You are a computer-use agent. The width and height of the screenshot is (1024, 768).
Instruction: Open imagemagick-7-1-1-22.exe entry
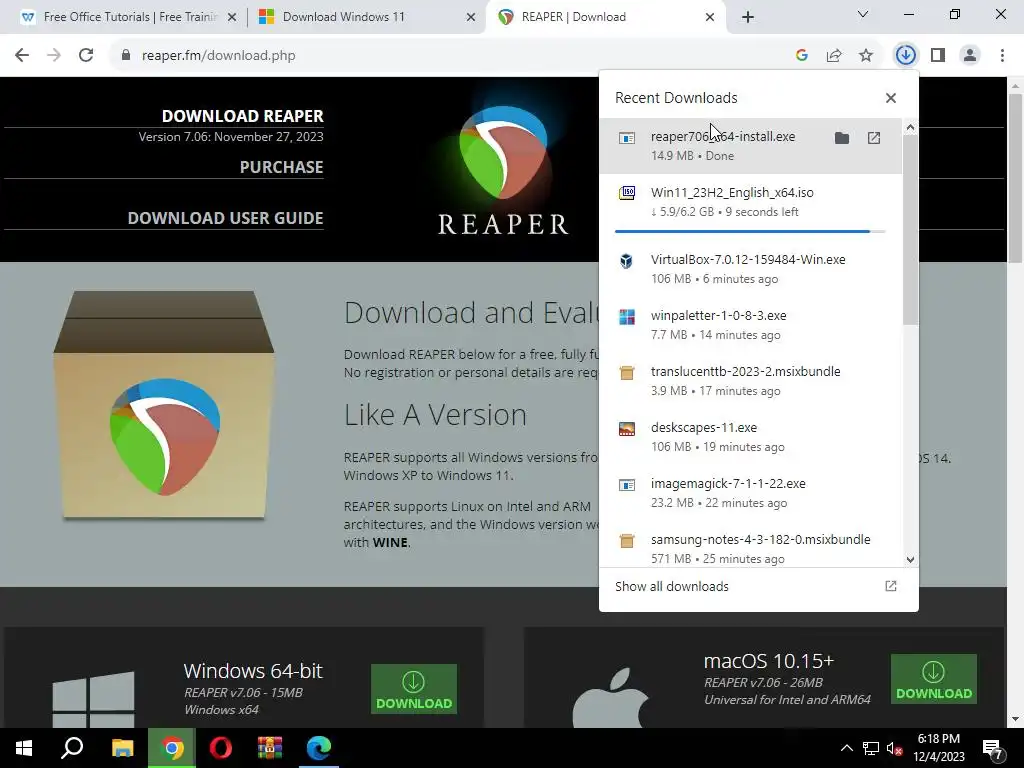750,493
